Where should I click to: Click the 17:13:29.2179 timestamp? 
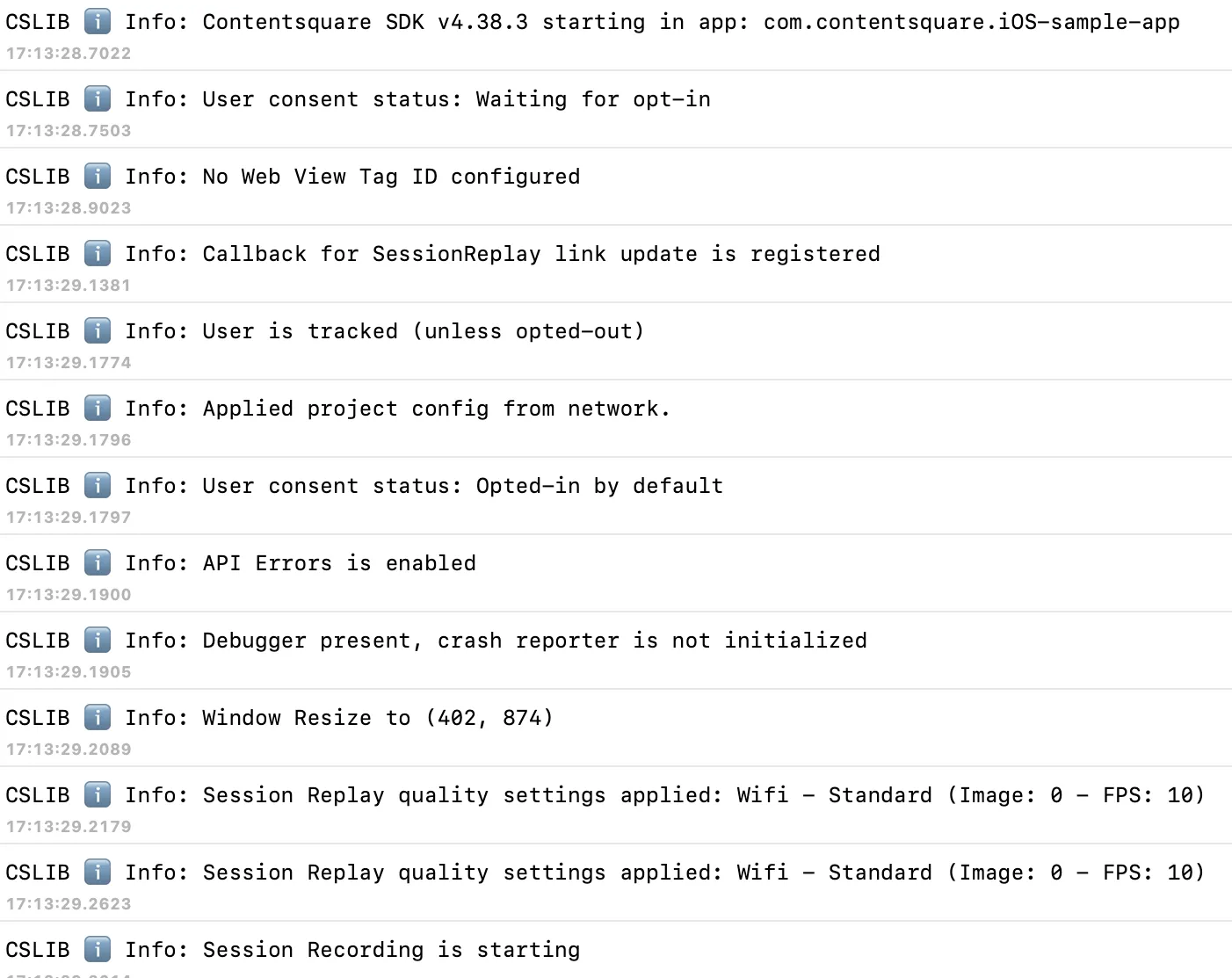tap(69, 827)
